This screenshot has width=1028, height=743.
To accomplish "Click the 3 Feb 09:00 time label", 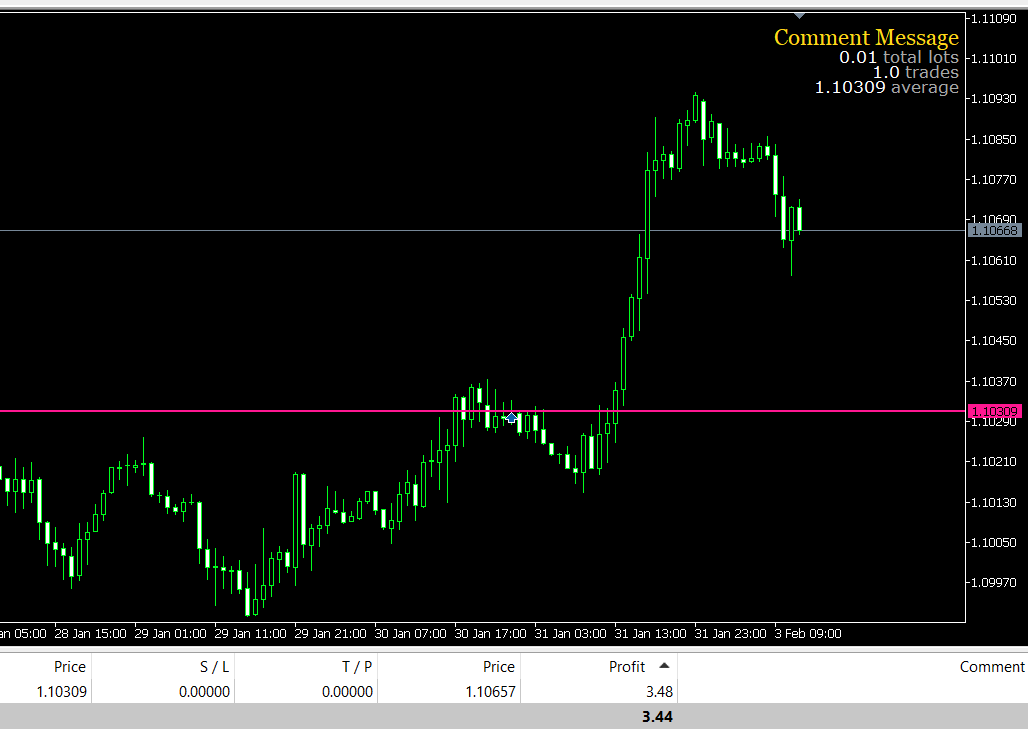I will 808,633.
